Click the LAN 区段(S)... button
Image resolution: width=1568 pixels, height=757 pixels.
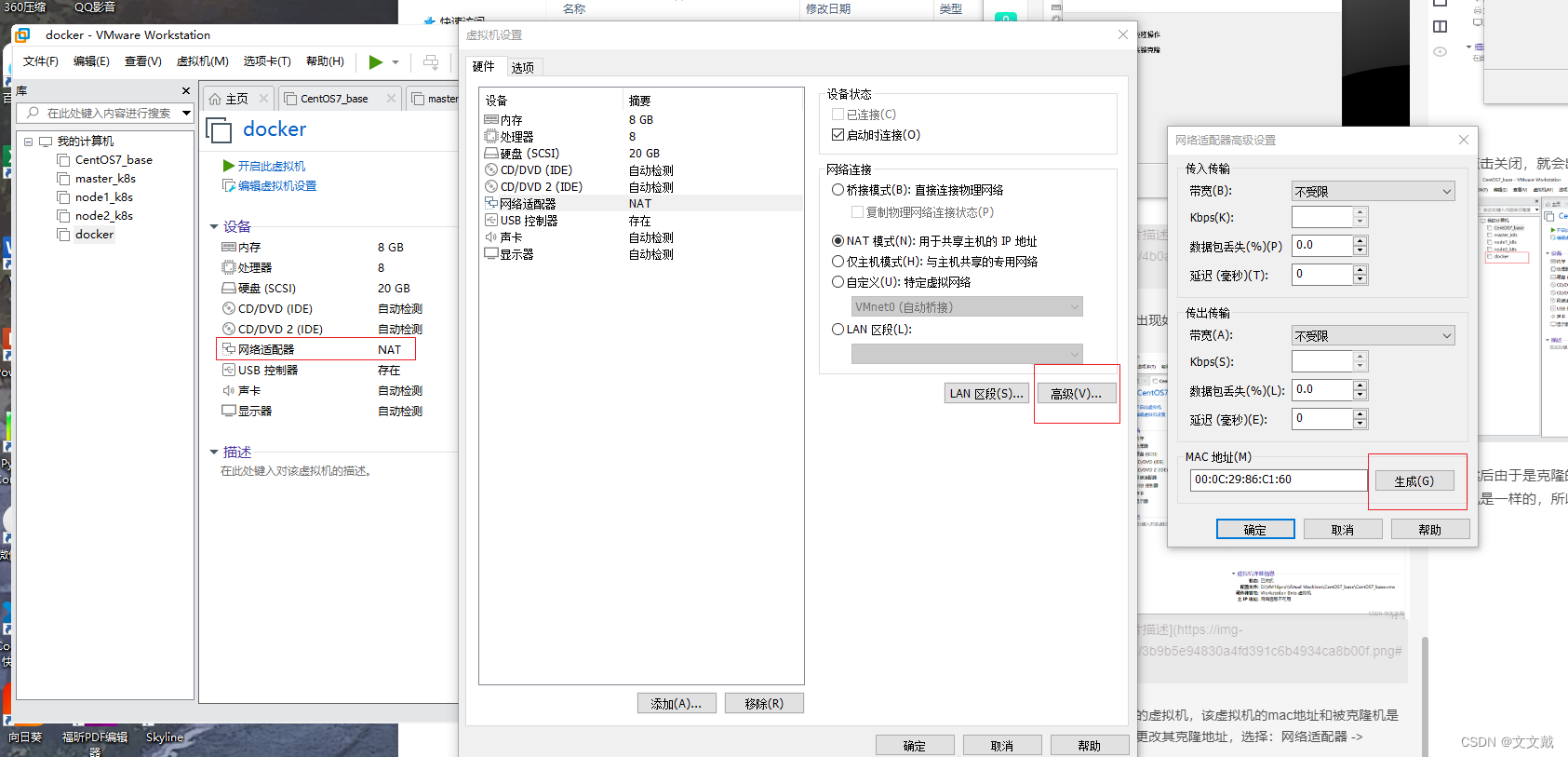tap(986, 394)
